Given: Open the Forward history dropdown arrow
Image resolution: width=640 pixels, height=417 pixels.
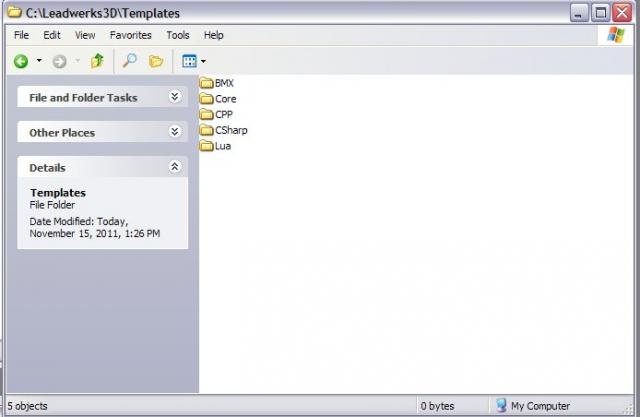Looking at the screenshot, I should pyautogui.click(x=78, y=61).
